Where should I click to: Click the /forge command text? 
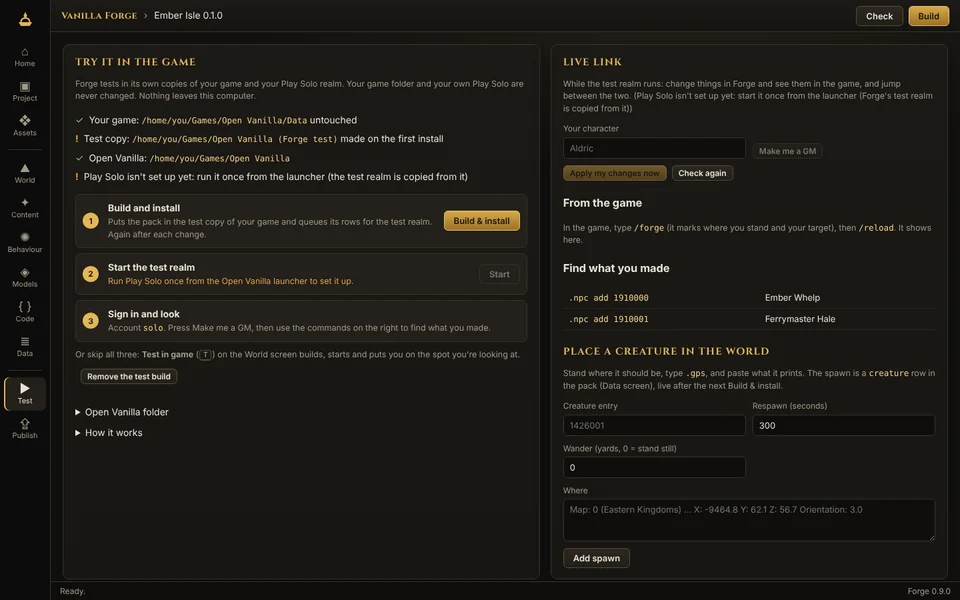649,228
